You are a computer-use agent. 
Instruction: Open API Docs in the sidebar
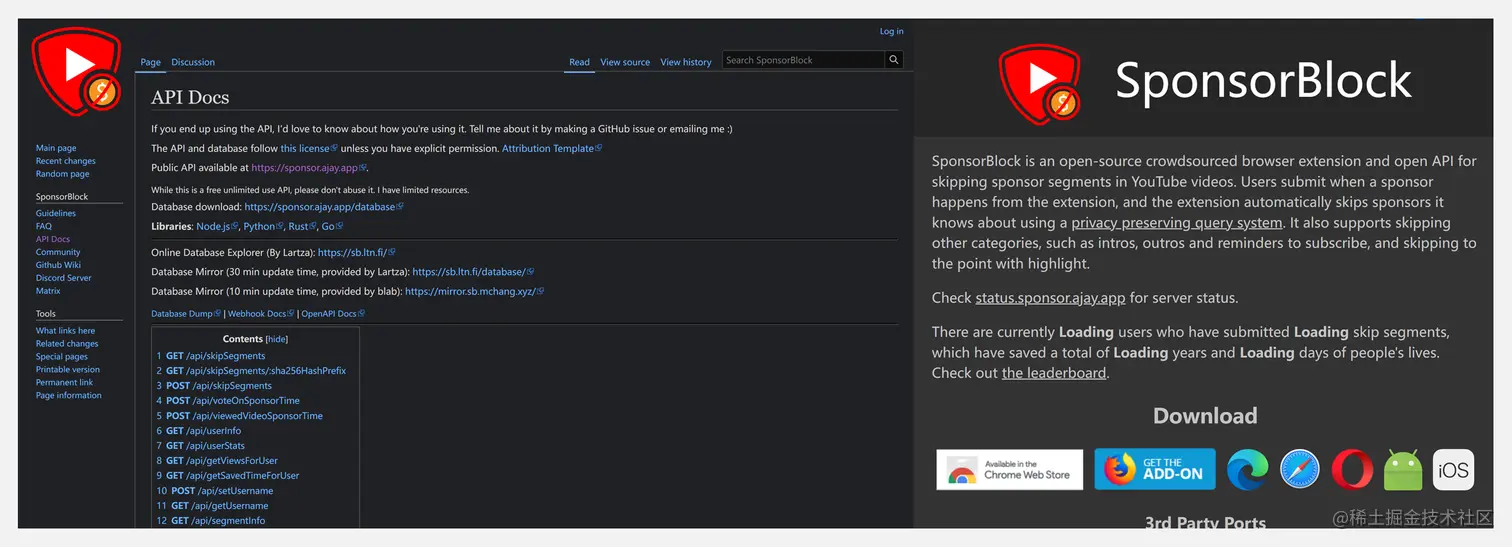[x=53, y=239]
